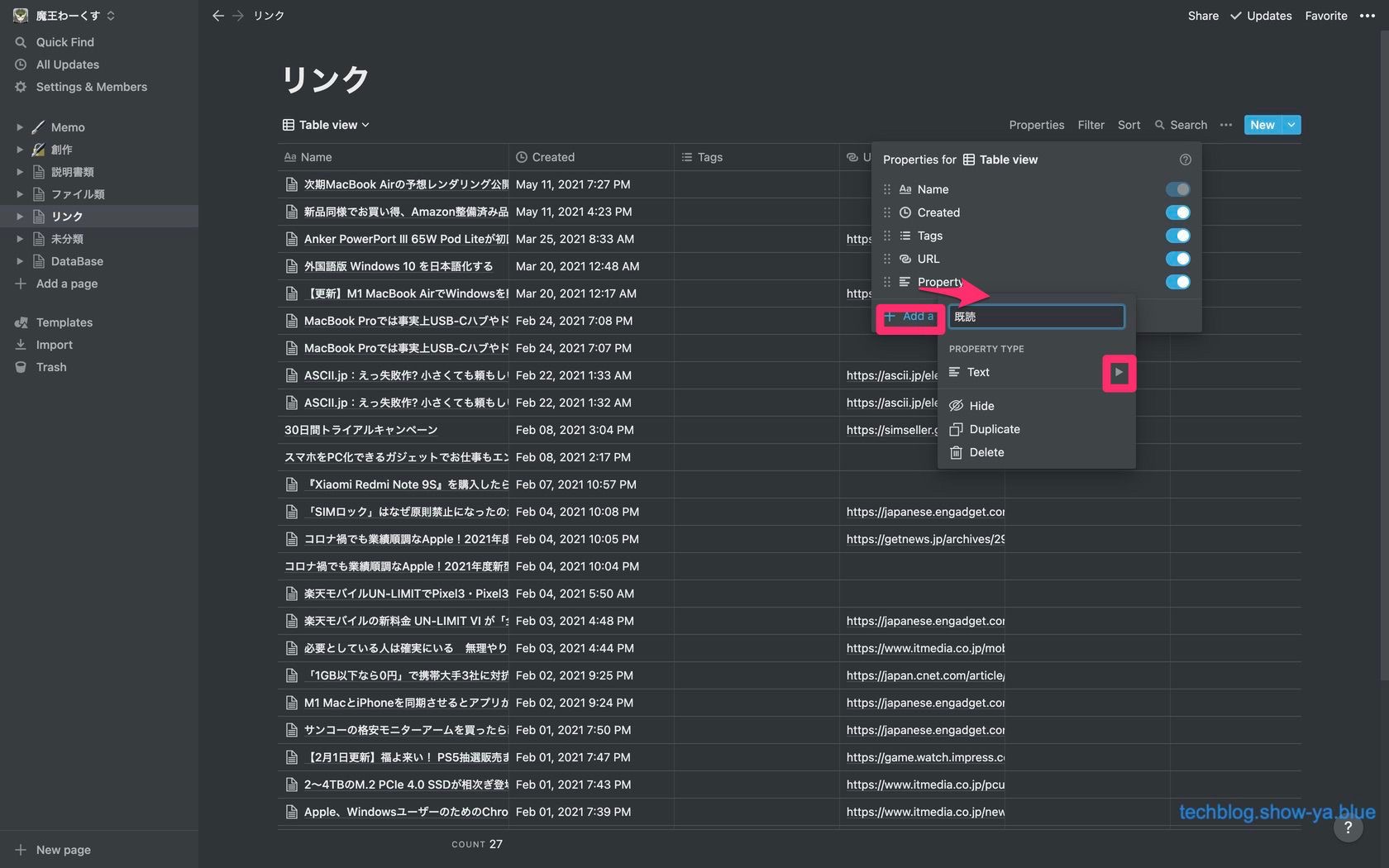Open the New button dropdown arrow
The image size is (1389, 868).
point(1291,125)
